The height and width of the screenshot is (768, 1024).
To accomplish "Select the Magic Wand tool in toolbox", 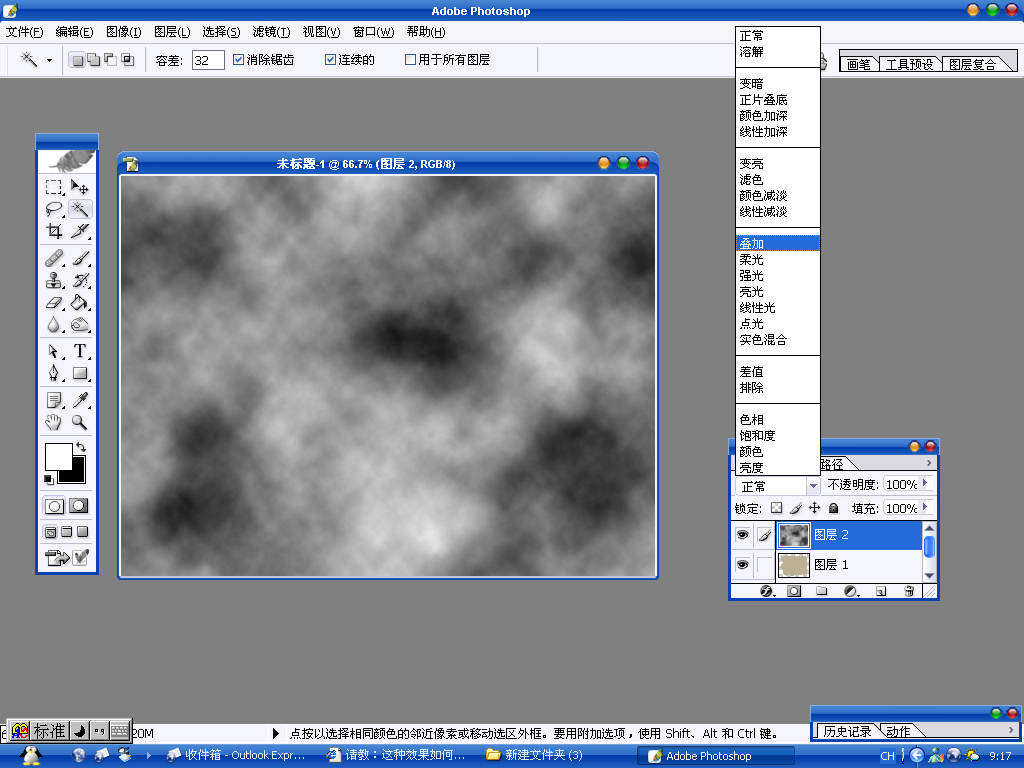I will pos(80,210).
